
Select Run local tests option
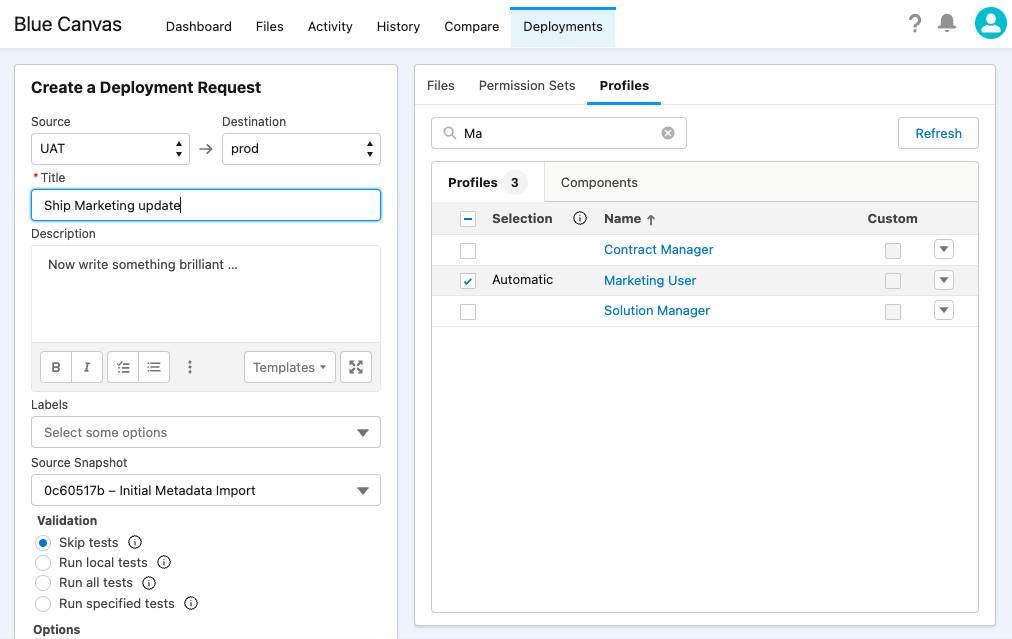point(43,563)
